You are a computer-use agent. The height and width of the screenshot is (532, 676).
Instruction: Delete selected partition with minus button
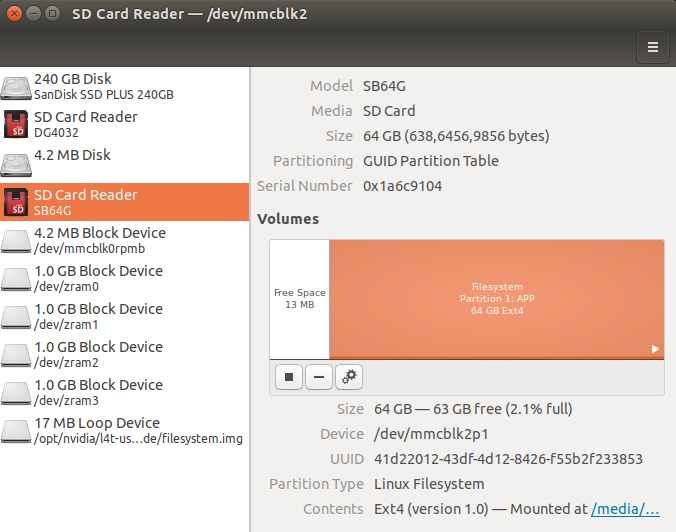(x=319, y=377)
